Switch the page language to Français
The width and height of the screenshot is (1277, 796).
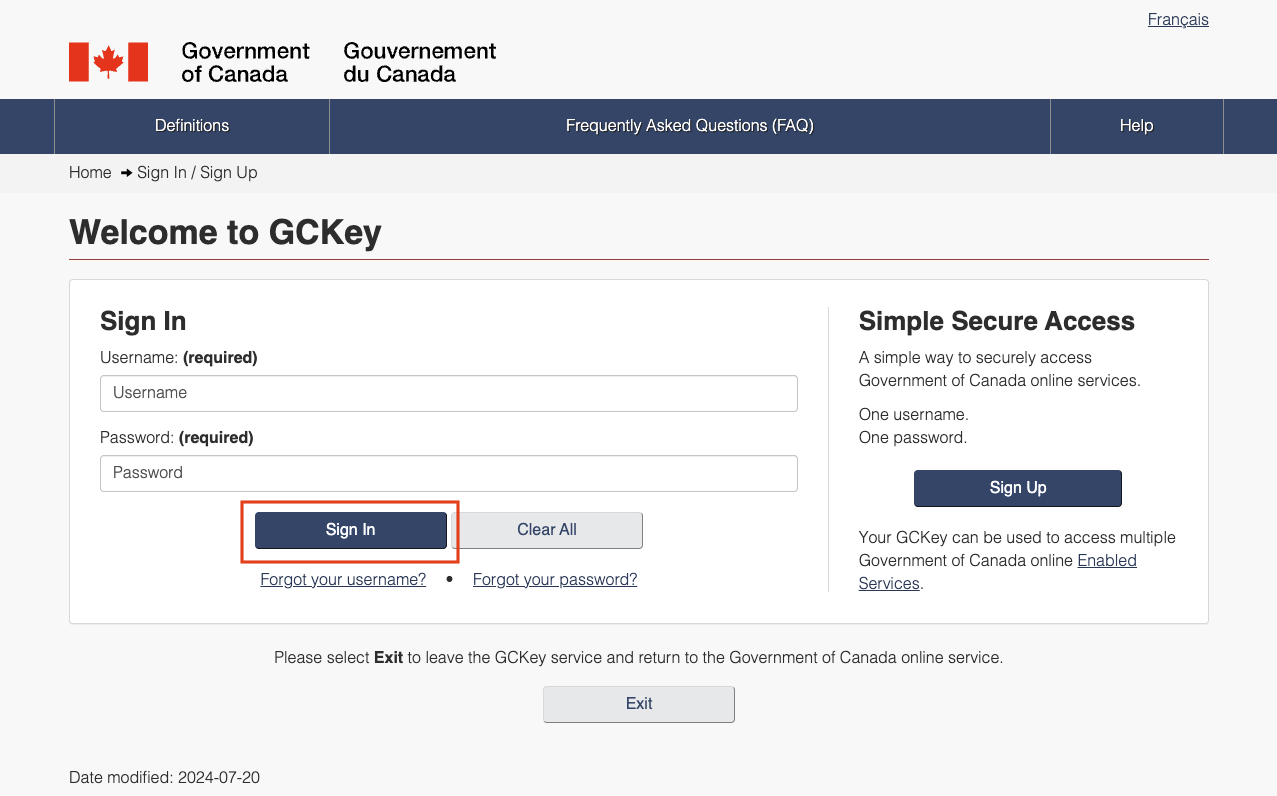point(1178,19)
